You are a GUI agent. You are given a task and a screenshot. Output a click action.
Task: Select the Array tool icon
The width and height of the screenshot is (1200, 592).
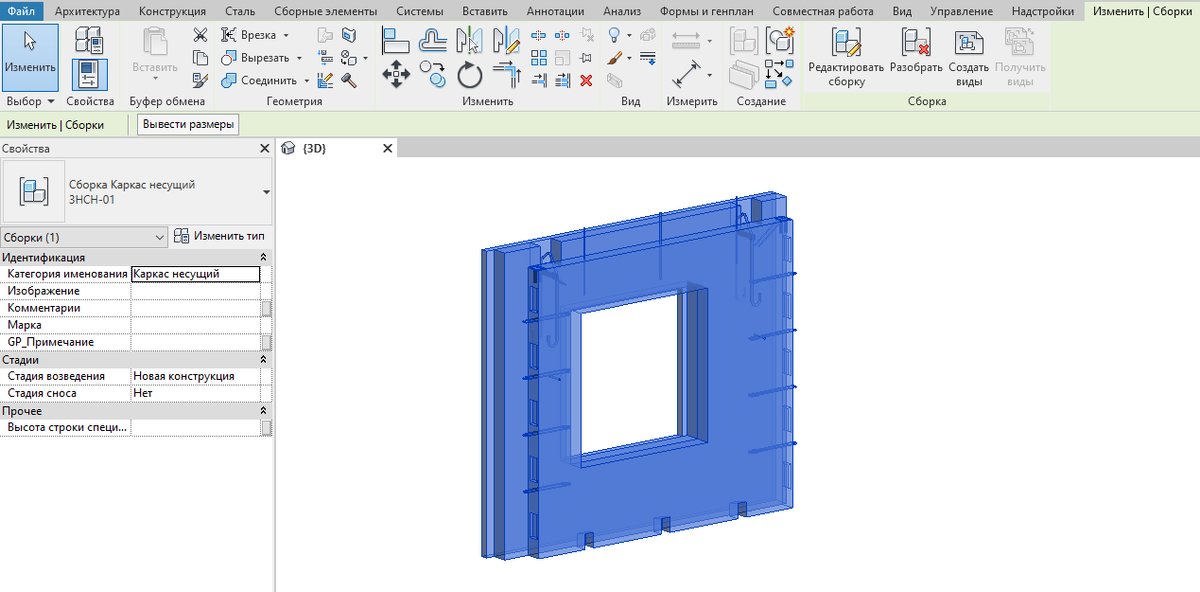coord(539,58)
